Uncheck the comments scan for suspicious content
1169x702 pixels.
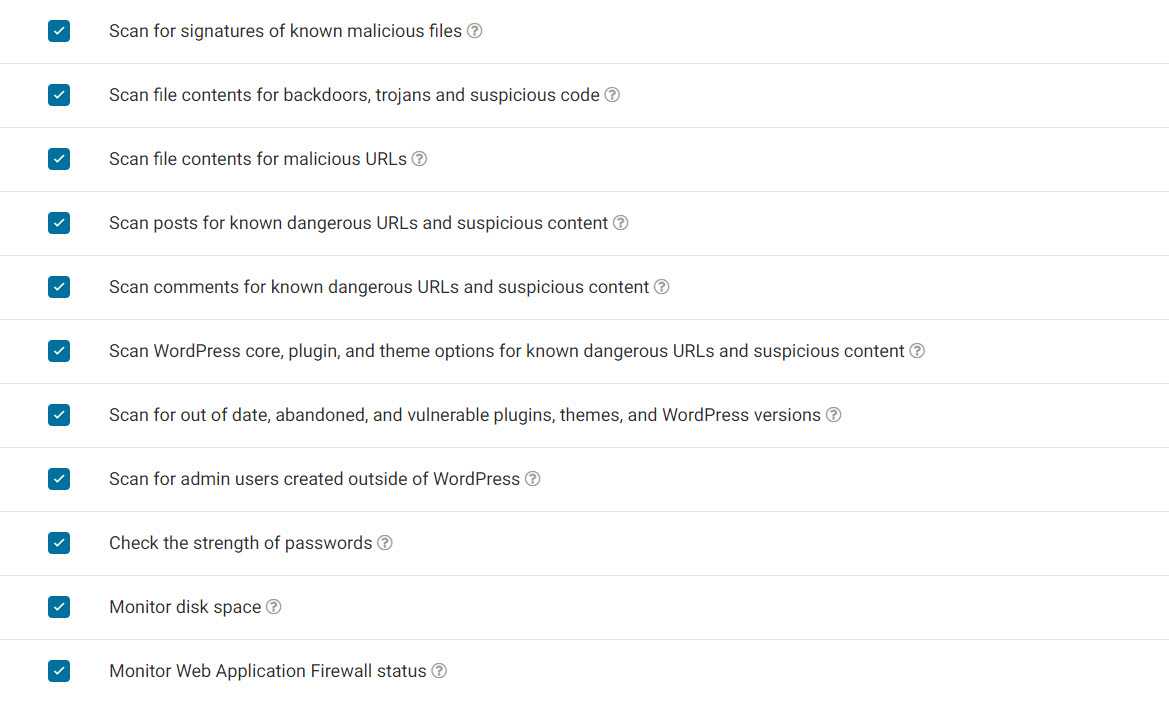coord(59,287)
